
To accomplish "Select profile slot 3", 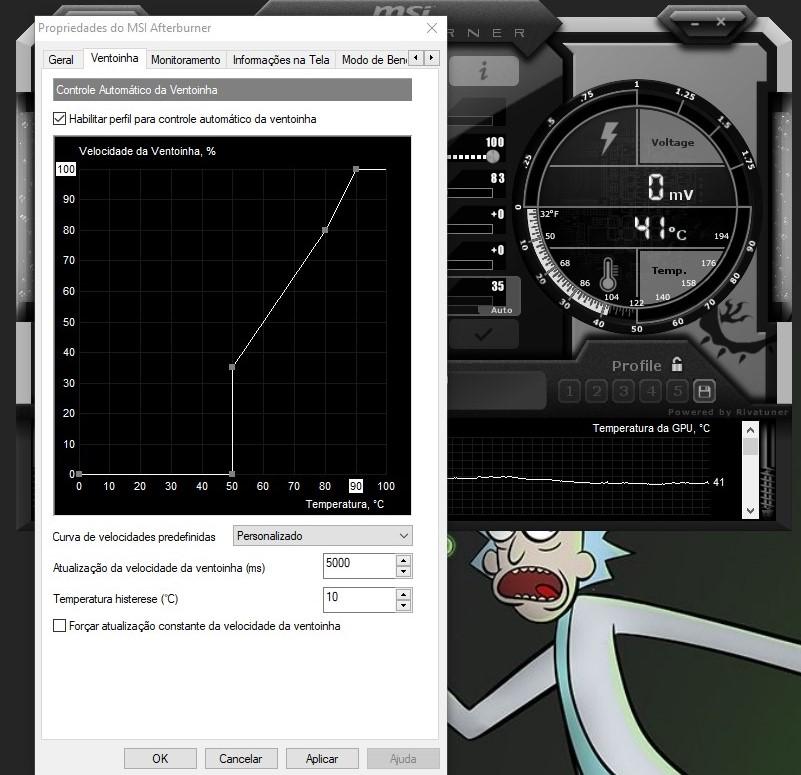I will 624,391.
